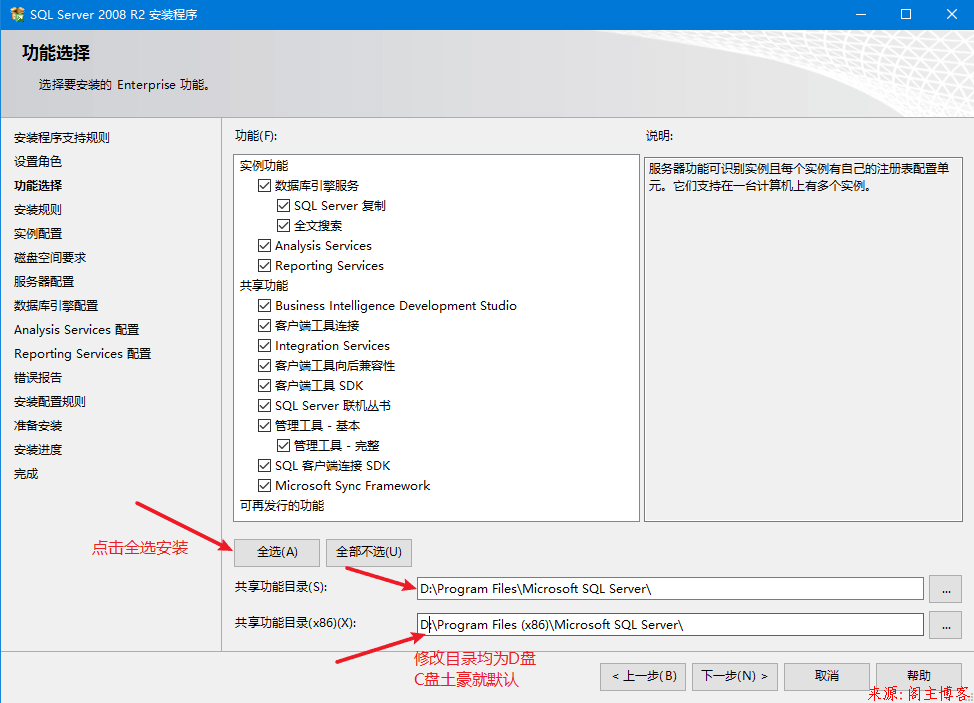Image resolution: width=974 pixels, height=703 pixels.
Task: Toggle the 管理工具 - 完整 checkbox
Action: pyautogui.click(x=283, y=445)
